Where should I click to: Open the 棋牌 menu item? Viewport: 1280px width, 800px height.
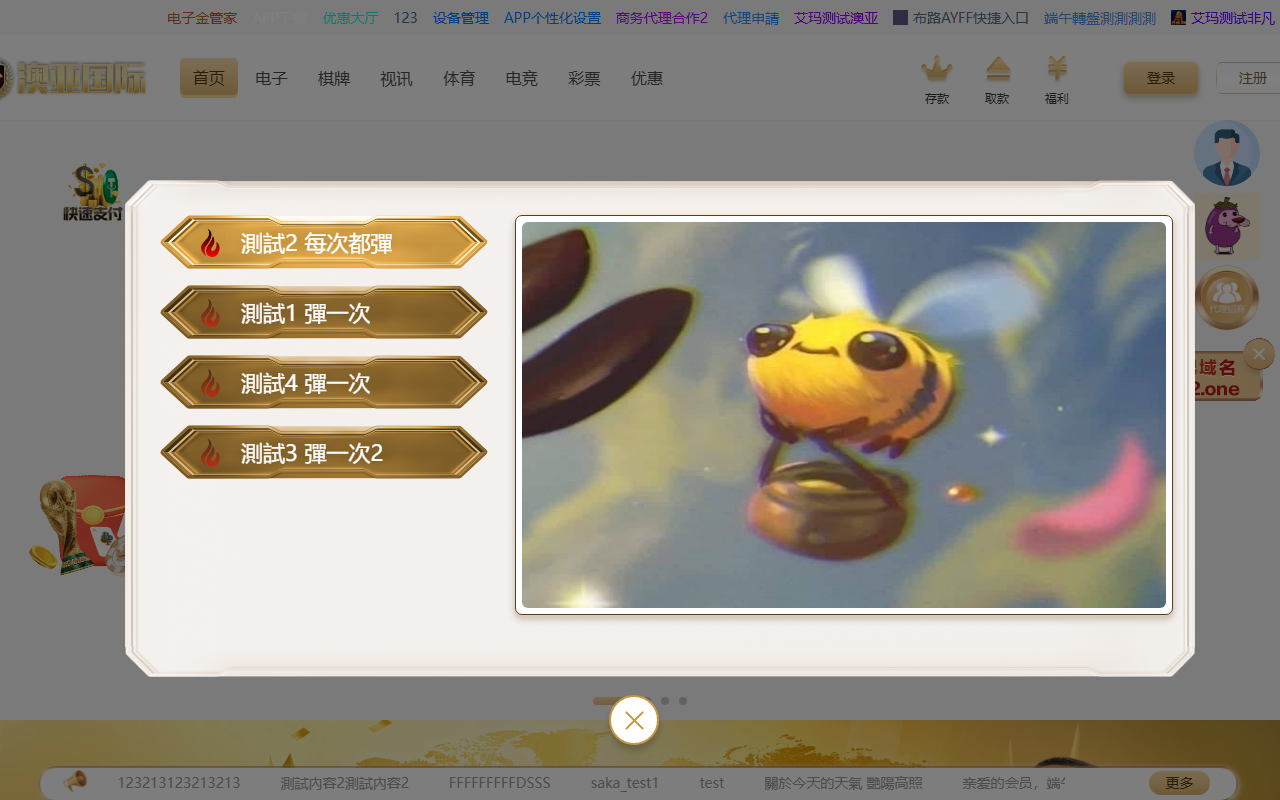[x=334, y=78]
